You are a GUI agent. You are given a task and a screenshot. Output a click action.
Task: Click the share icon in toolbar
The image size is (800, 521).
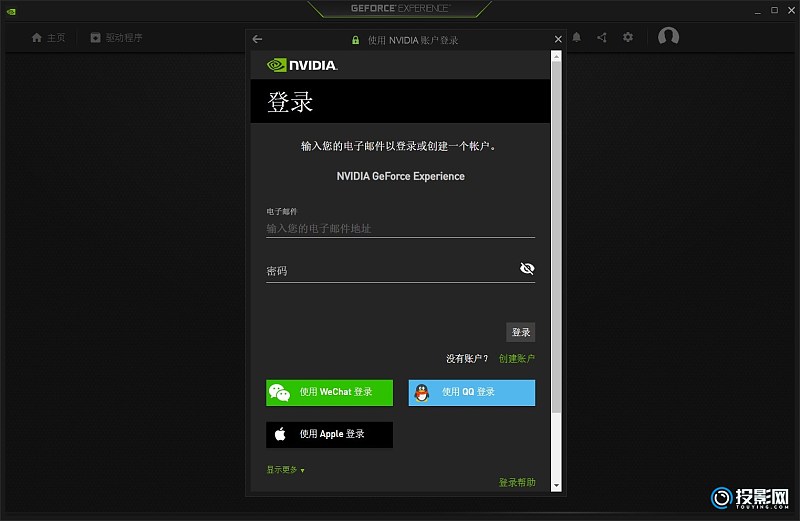click(601, 37)
